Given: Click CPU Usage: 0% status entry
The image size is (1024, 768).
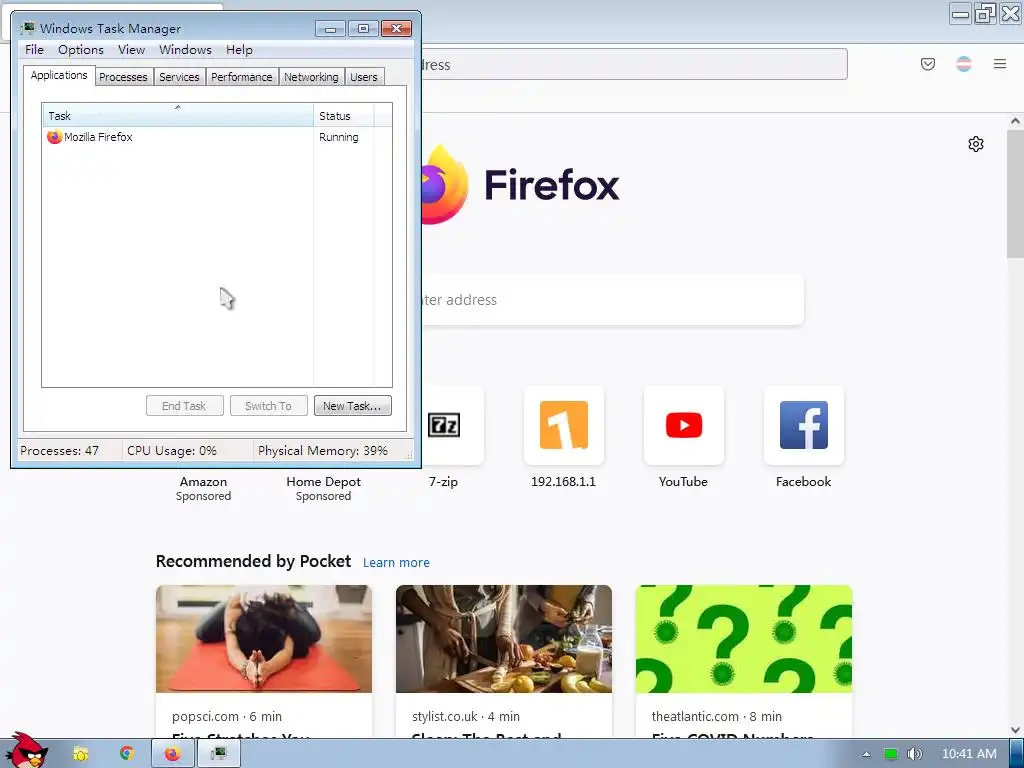Looking at the screenshot, I should [172, 451].
